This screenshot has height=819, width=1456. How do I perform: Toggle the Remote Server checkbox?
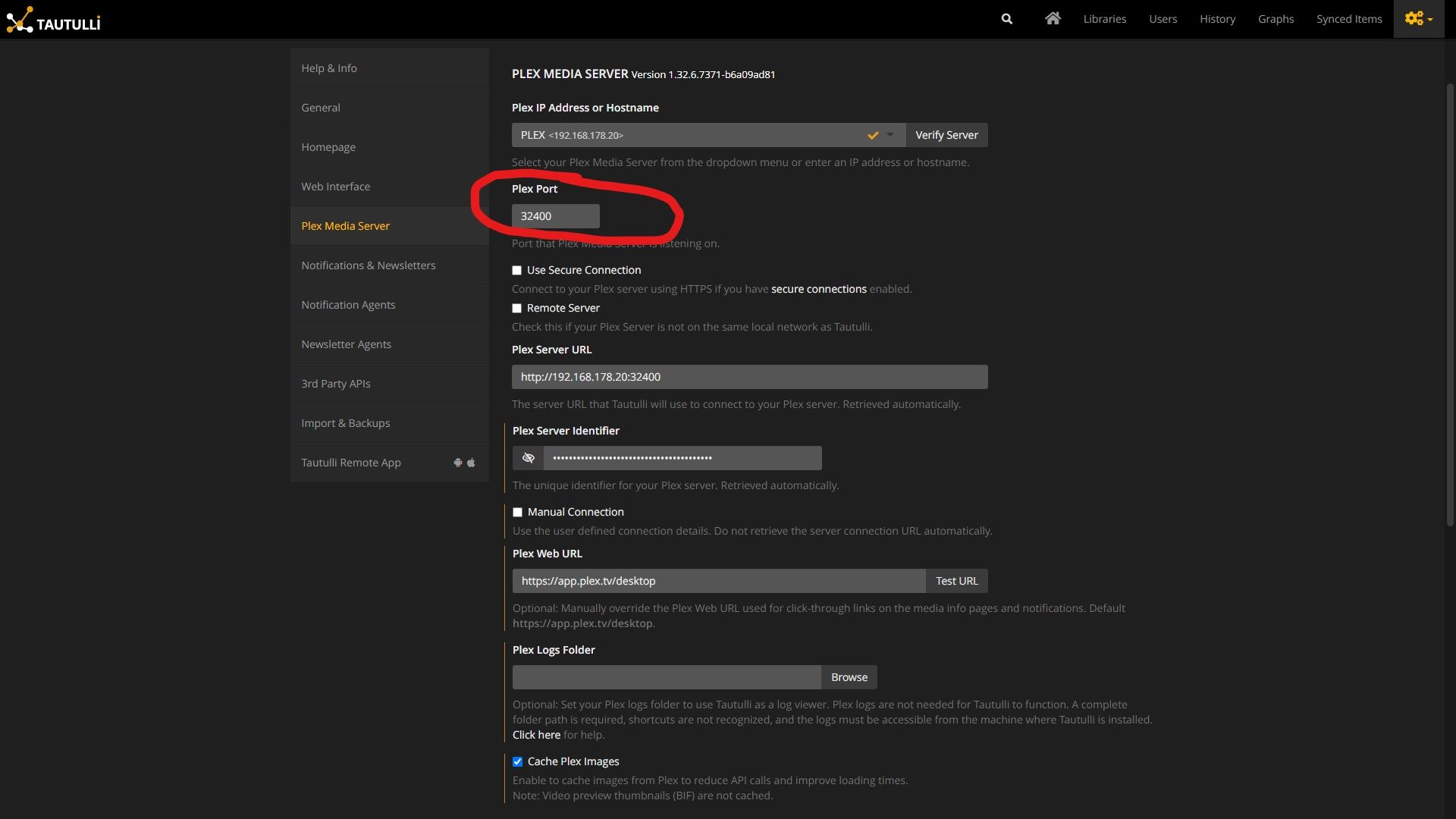[x=516, y=308]
